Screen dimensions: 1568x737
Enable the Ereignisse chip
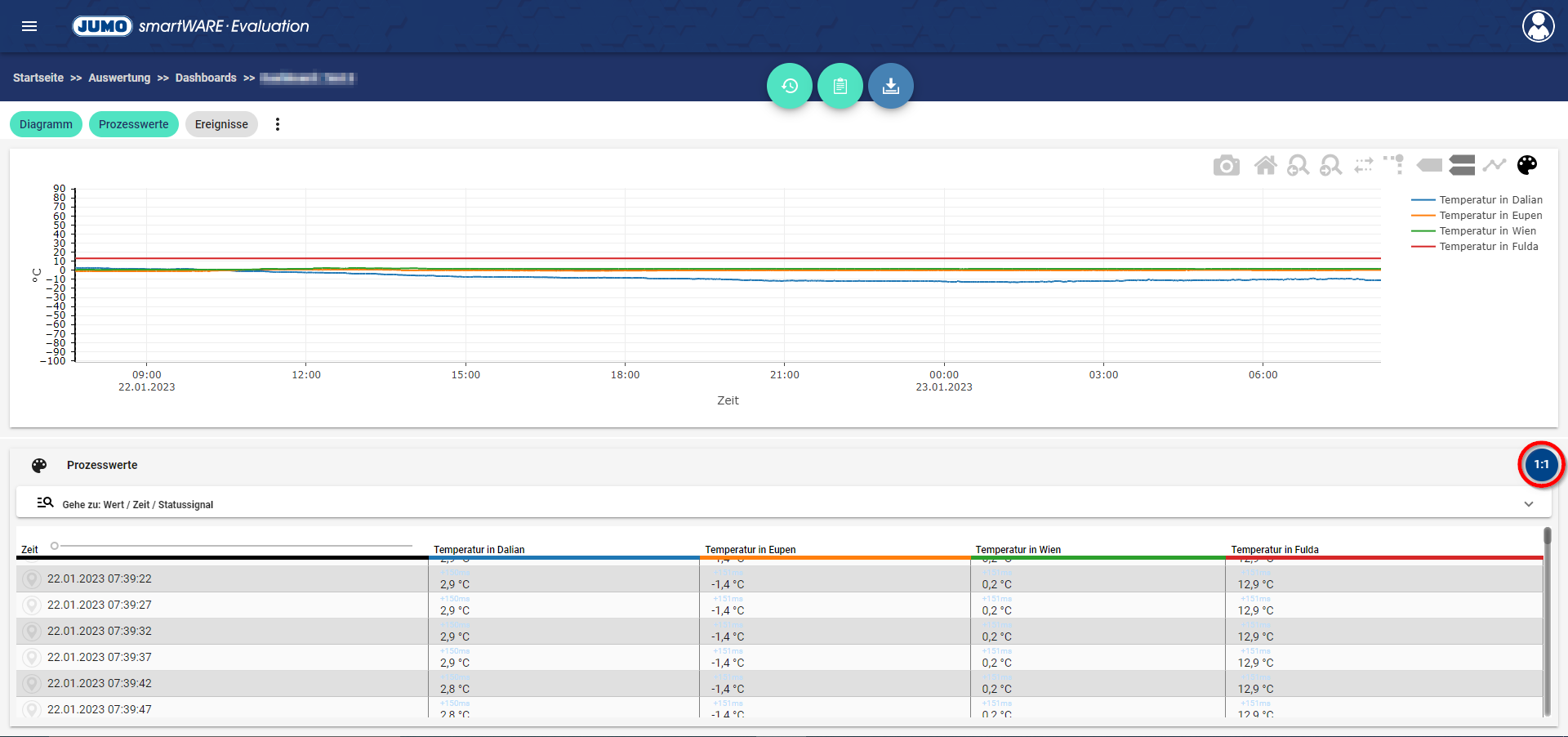(x=221, y=124)
